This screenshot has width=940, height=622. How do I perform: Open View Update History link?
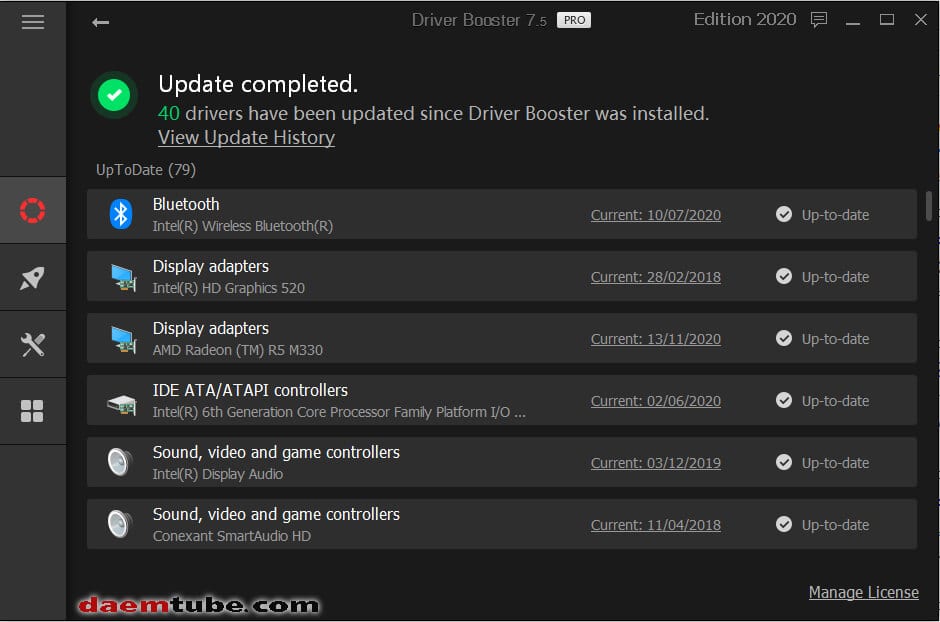click(x=246, y=138)
